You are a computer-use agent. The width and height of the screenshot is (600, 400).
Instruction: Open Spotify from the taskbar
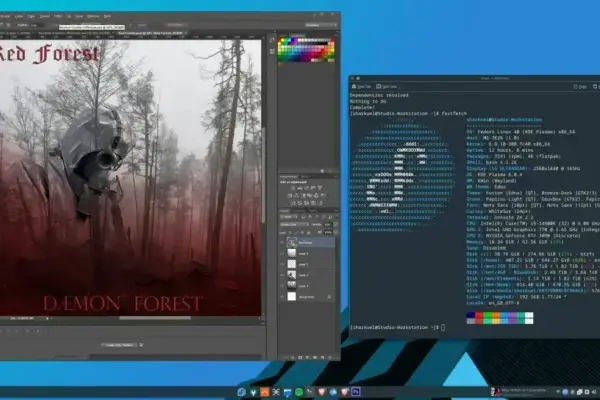coord(298,392)
